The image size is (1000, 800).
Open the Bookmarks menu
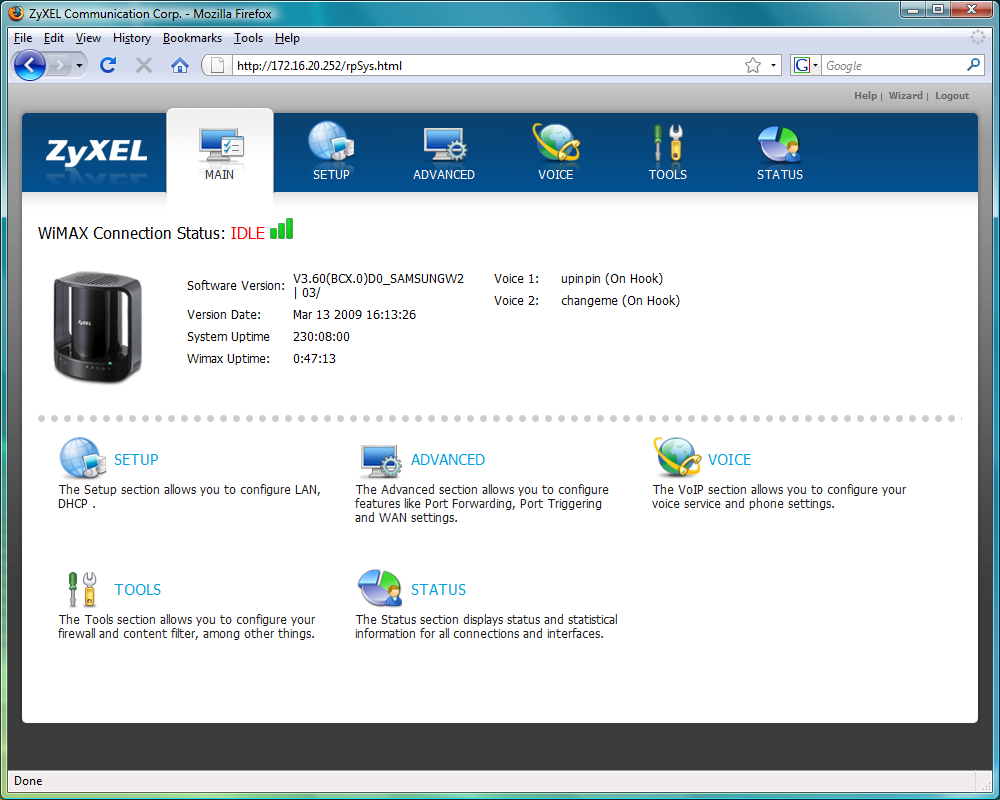pyautogui.click(x=192, y=38)
